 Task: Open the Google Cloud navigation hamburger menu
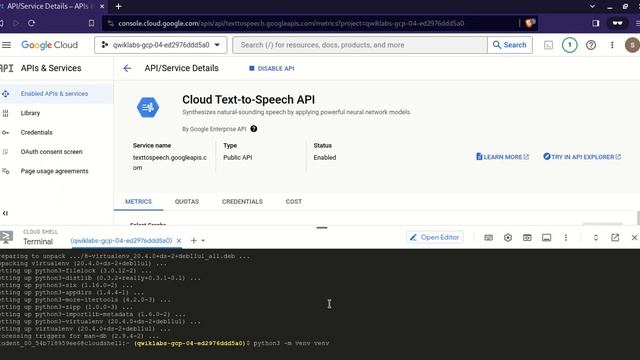(6, 45)
